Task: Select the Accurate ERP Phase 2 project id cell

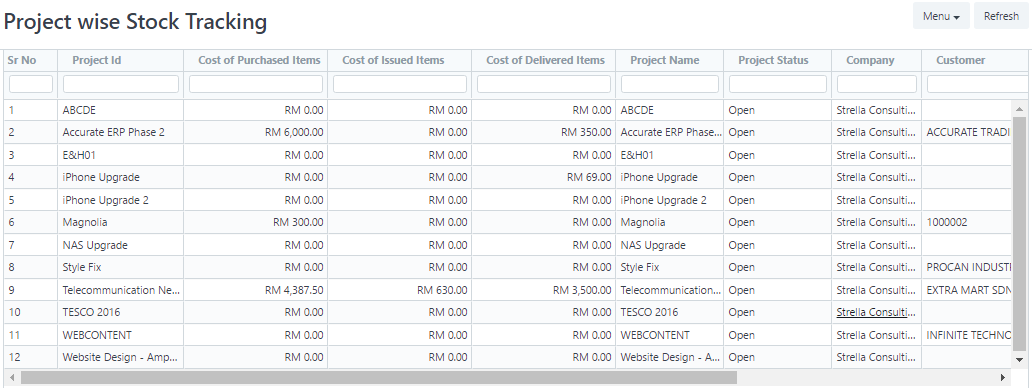Action: pos(120,132)
